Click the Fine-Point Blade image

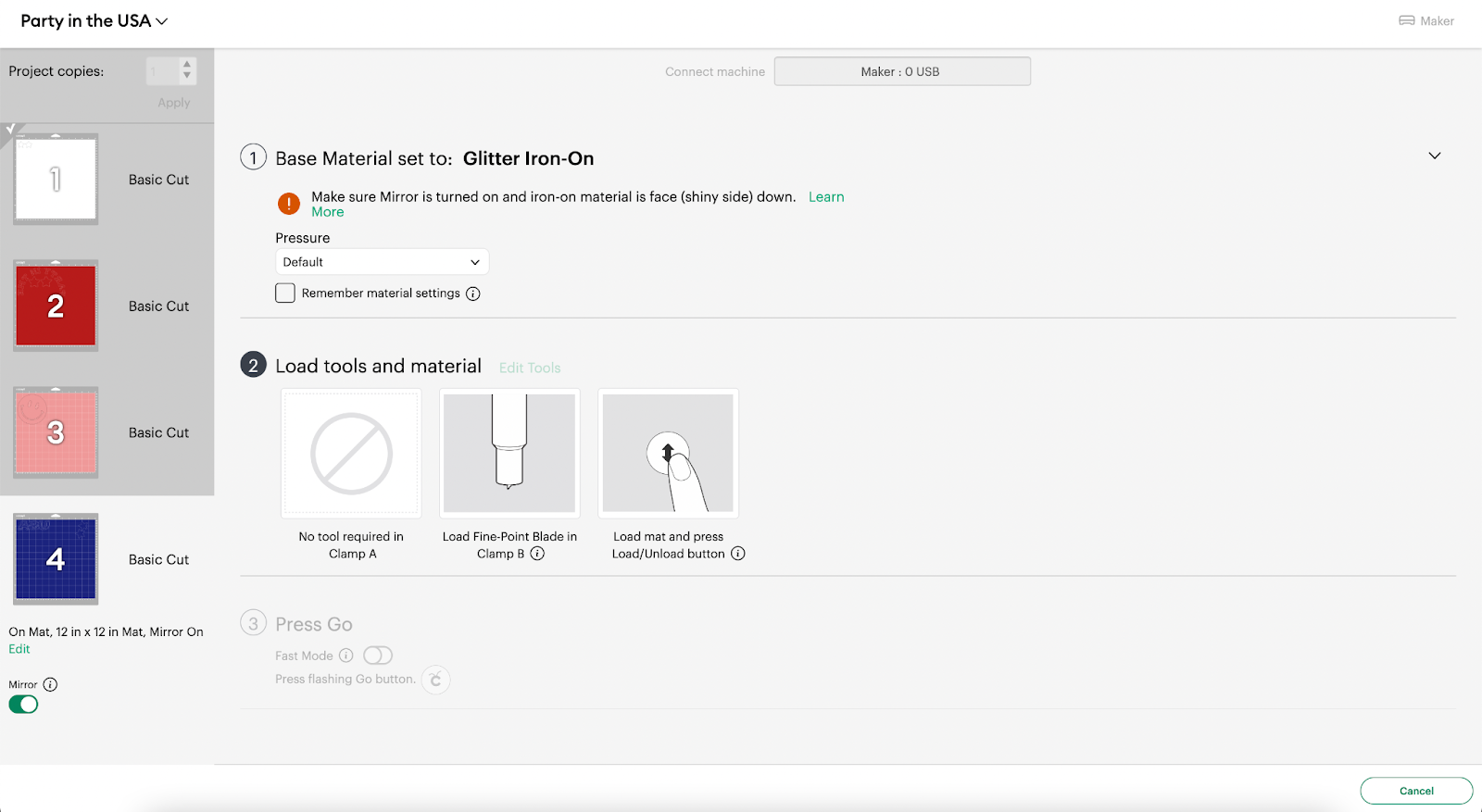(x=509, y=454)
